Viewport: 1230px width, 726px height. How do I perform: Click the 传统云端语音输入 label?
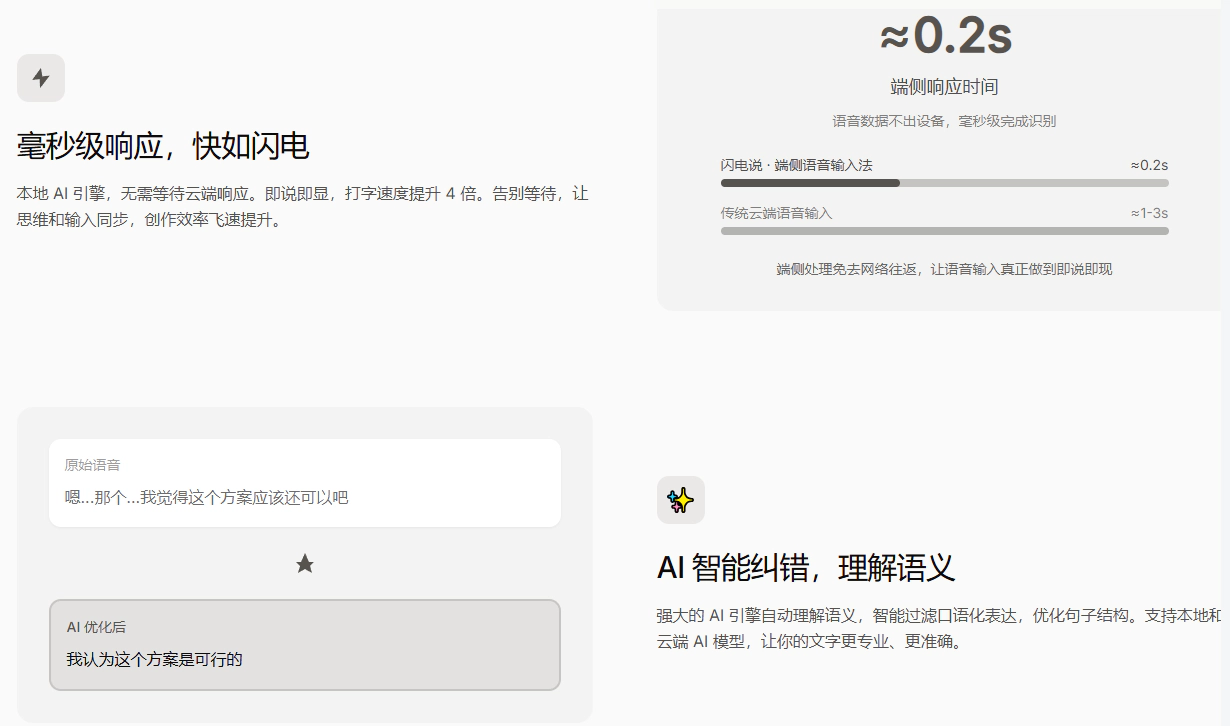click(x=776, y=213)
